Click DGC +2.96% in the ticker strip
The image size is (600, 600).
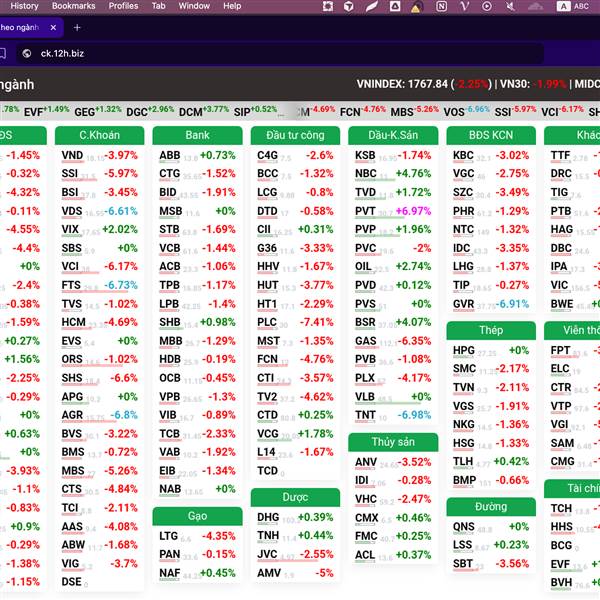tap(150, 111)
